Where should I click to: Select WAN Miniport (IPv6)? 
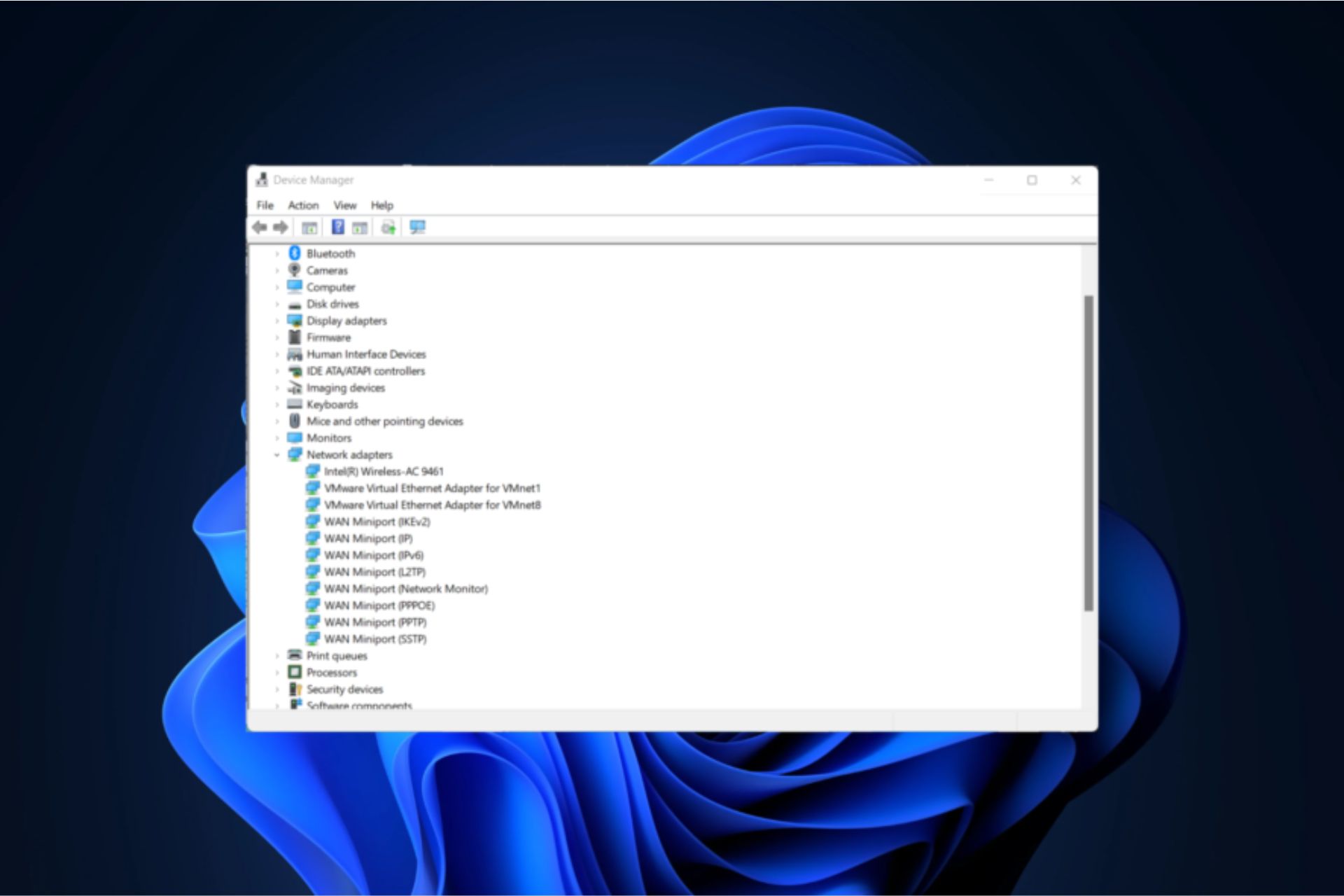pos(374,556)
